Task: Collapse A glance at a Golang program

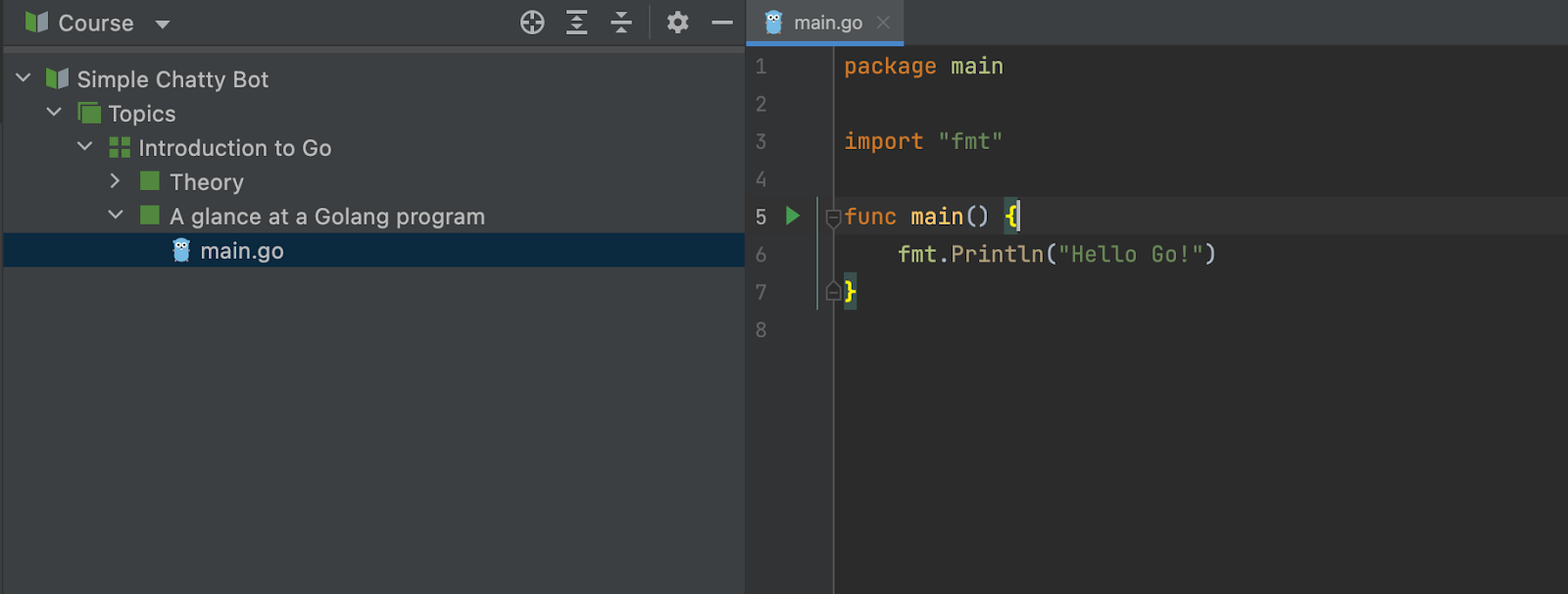Action: pos(116,216)
